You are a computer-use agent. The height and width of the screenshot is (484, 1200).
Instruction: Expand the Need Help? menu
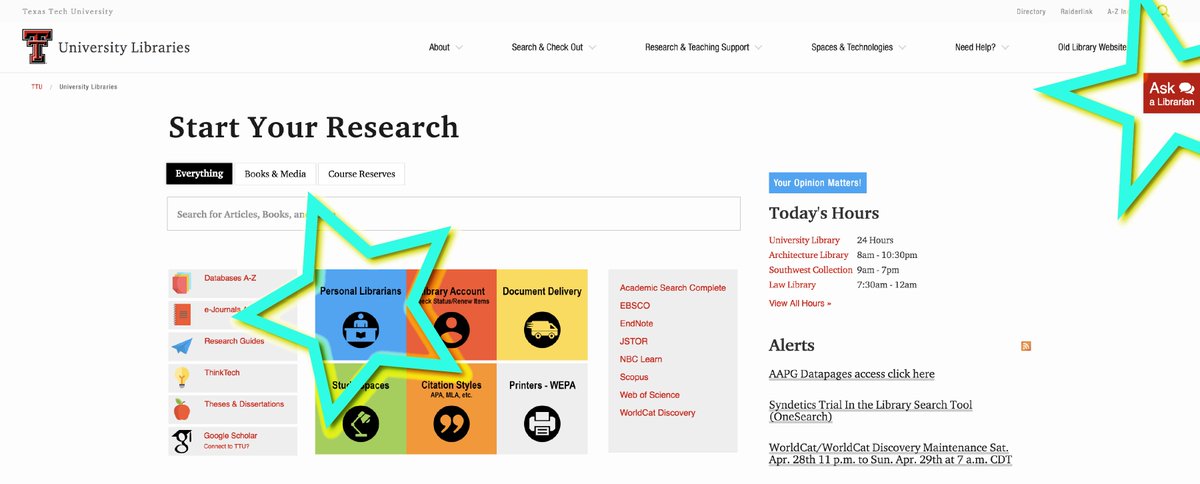982,47
